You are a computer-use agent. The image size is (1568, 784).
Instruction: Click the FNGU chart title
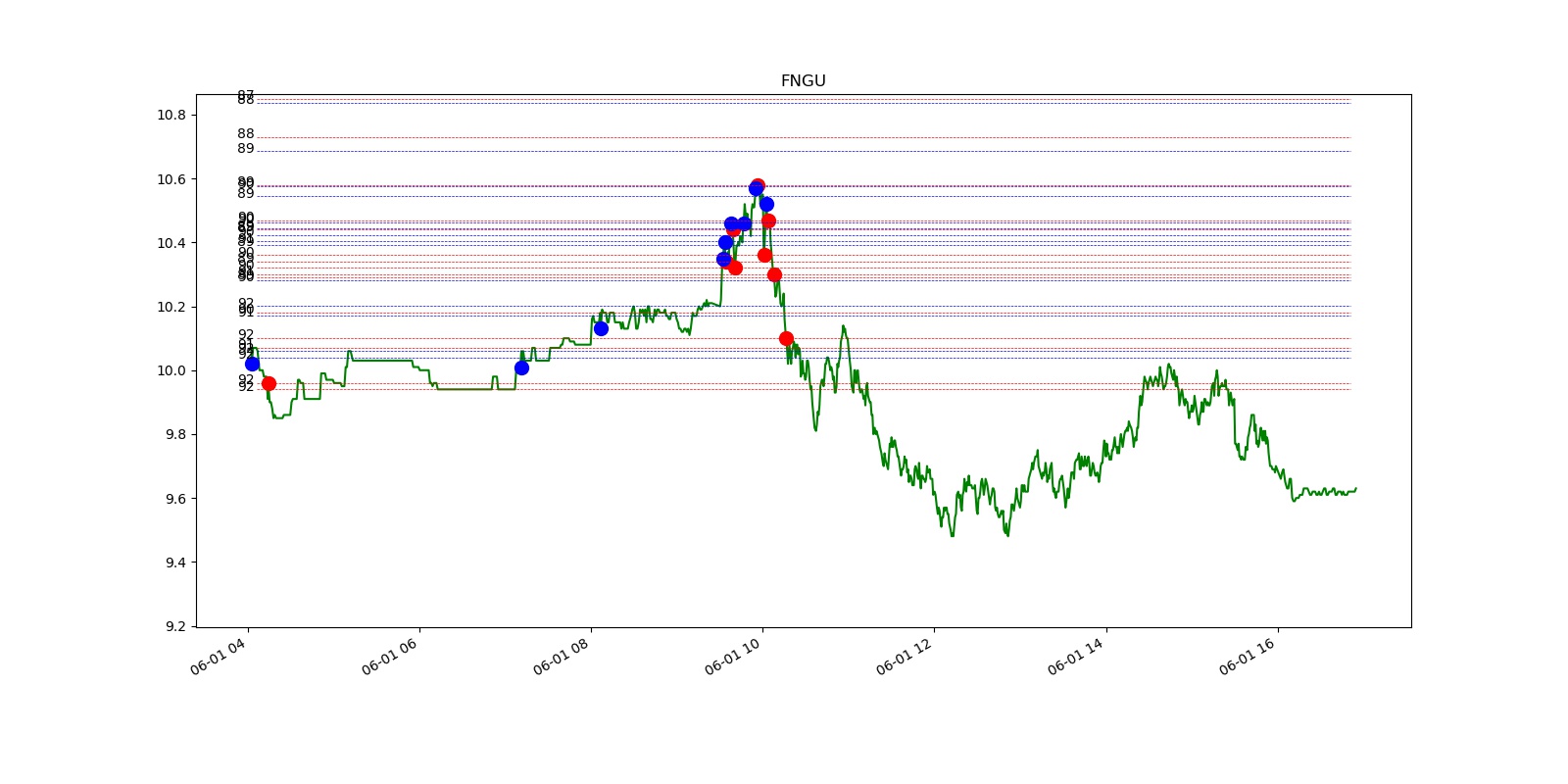click(x=803, y=81)
